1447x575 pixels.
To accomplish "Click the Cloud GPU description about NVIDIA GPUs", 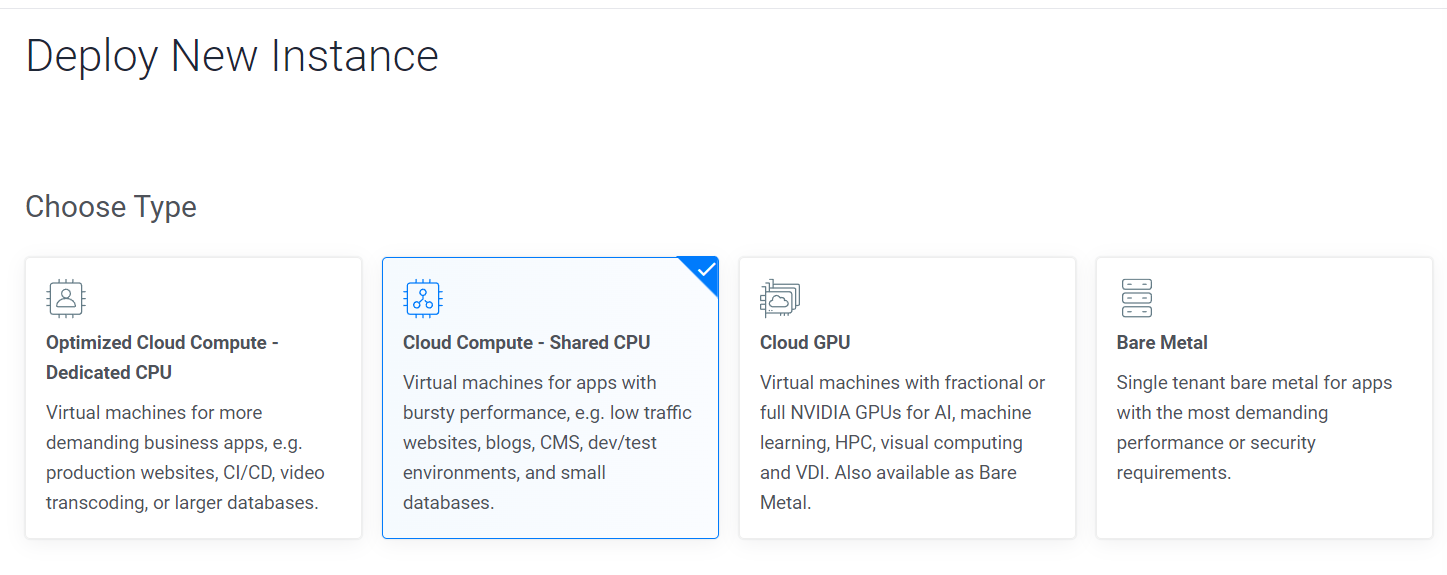I will coord(902,442).
